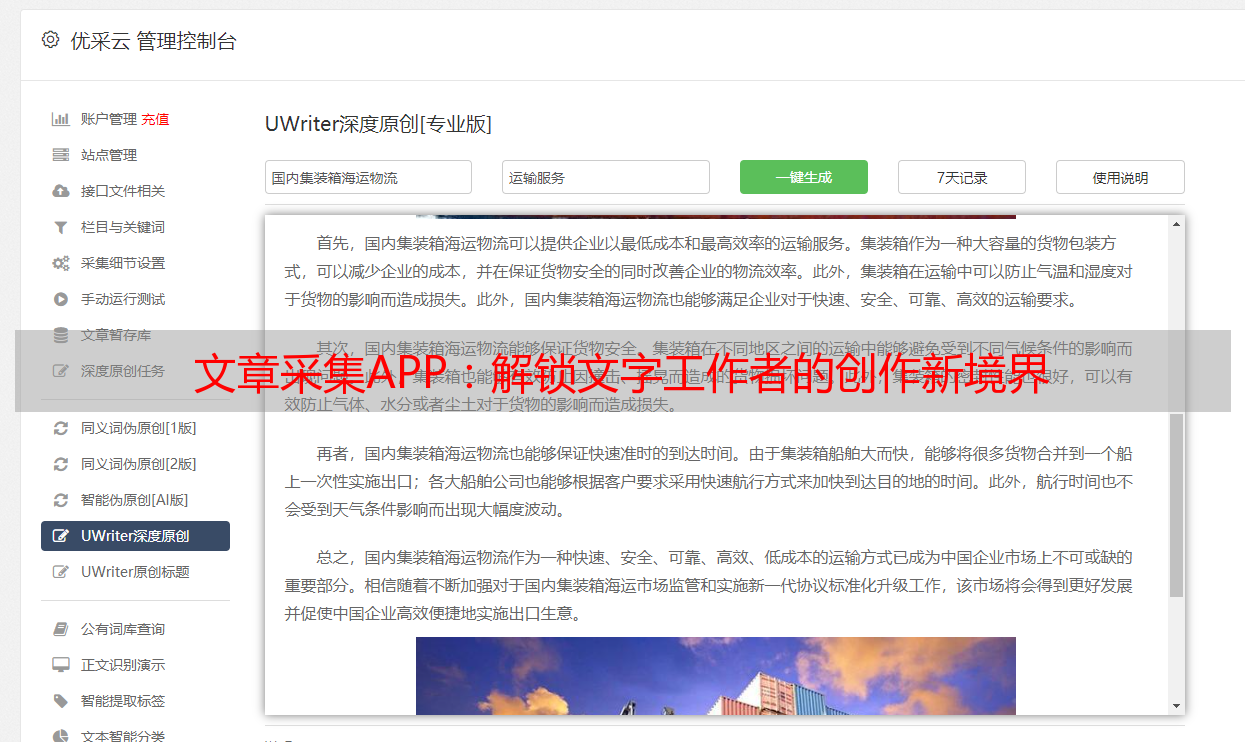Click the play circle icon for 手动运行测试
The height and width of the screenshot is (742, 1245).
[x=61, y=299]
